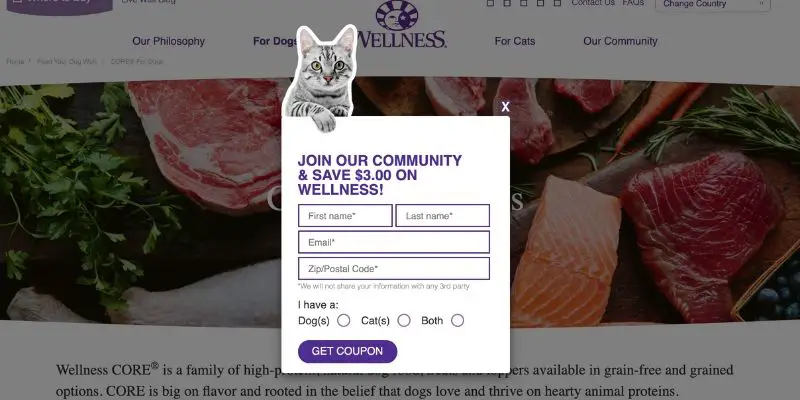Open the FAQs link
This screenshot has height=400, width=800.
pos(633,3)
